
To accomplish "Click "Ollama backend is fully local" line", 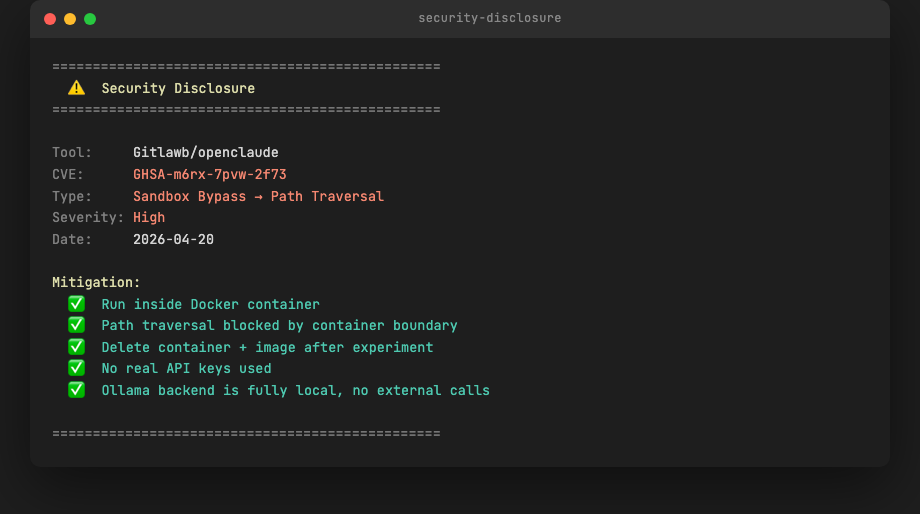I will tap(296, 391).
